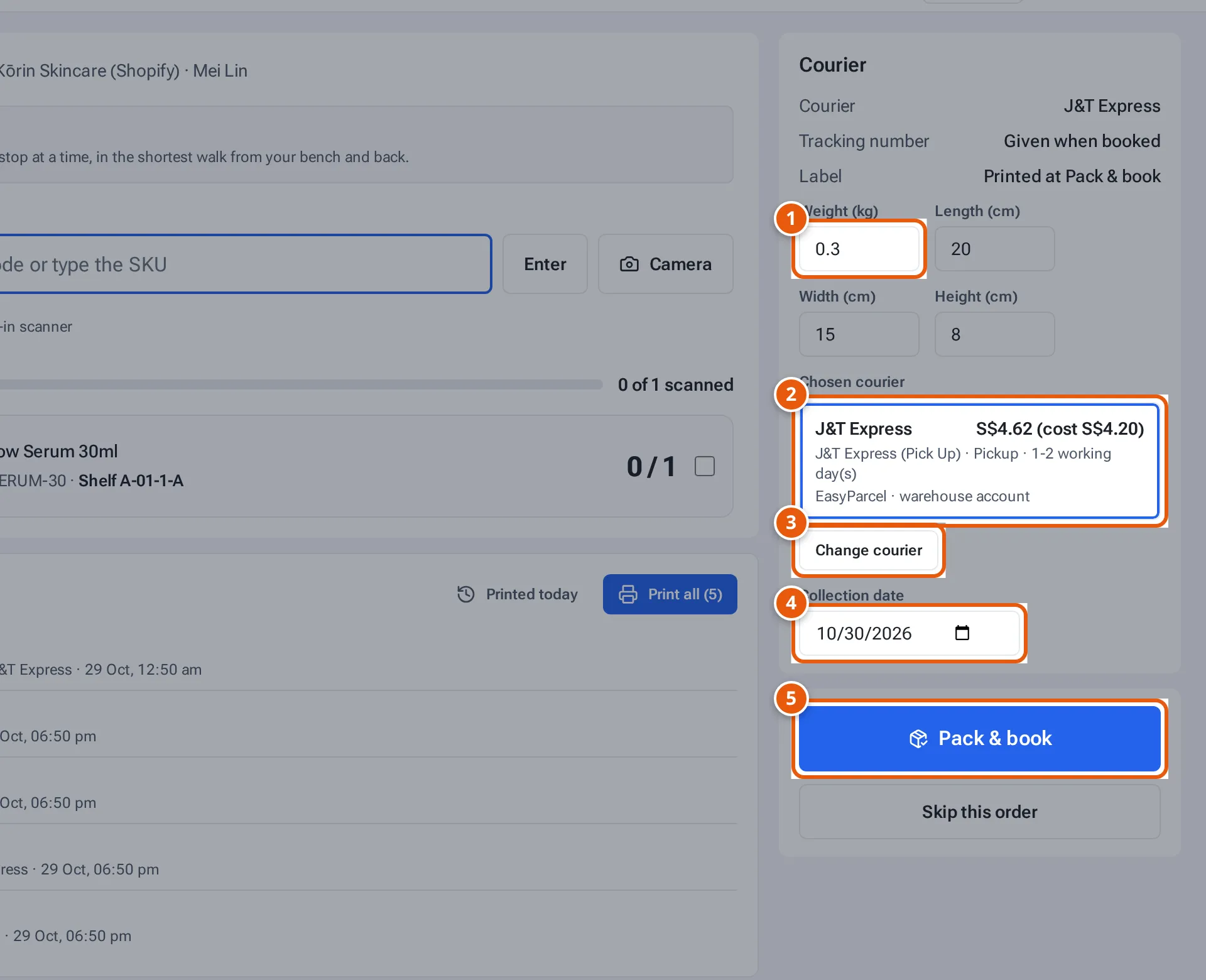Tick the checkbox for the Serum 30ml item
The height and width of the screenshot is (980, 1206).
coord(705,466)
